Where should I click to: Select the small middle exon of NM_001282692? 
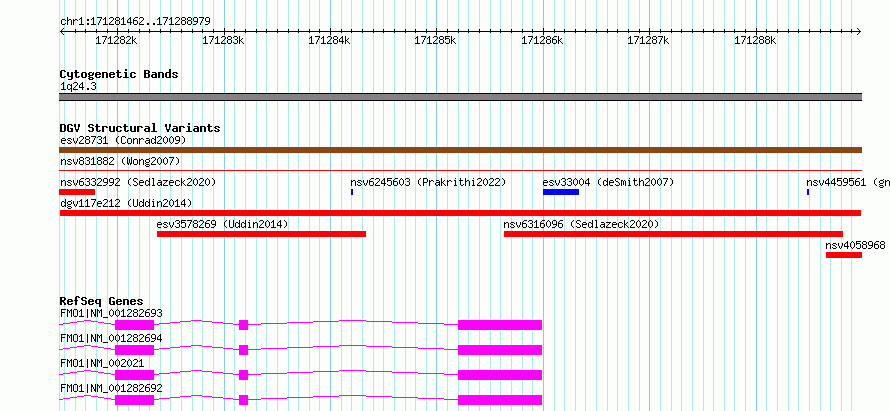244,400
